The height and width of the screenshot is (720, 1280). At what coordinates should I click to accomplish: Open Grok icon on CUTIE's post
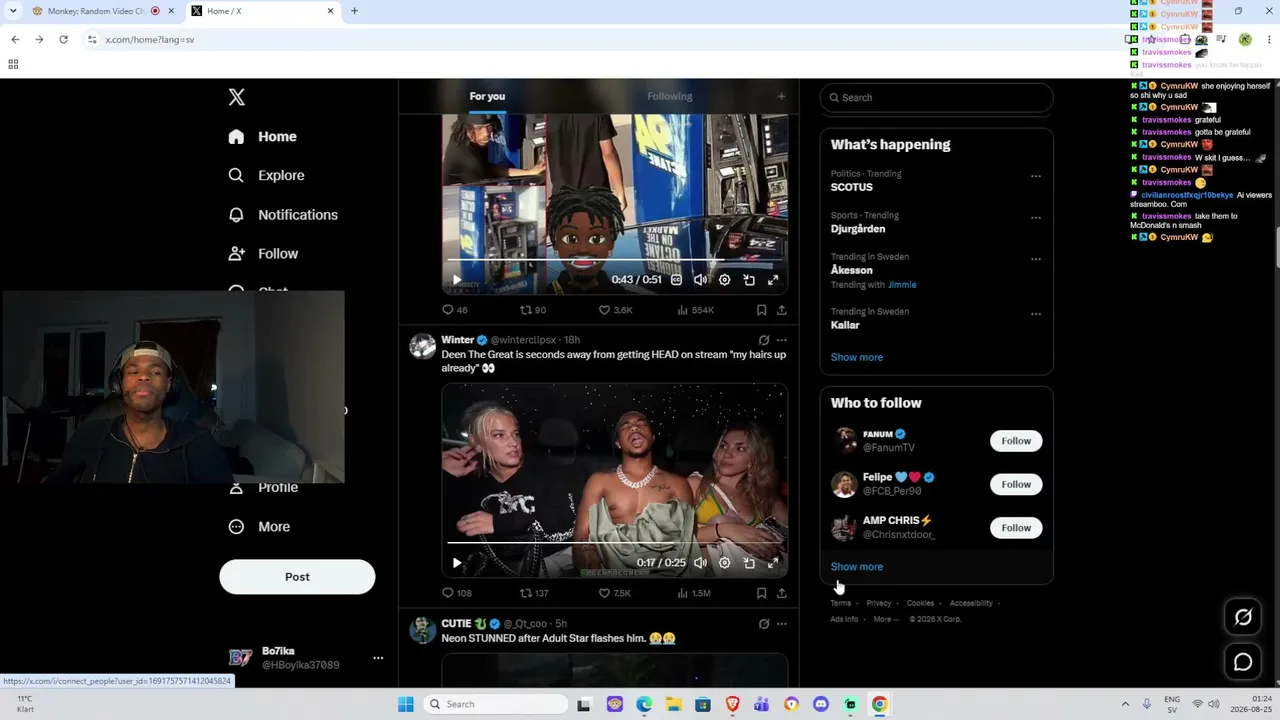(764, 624)
